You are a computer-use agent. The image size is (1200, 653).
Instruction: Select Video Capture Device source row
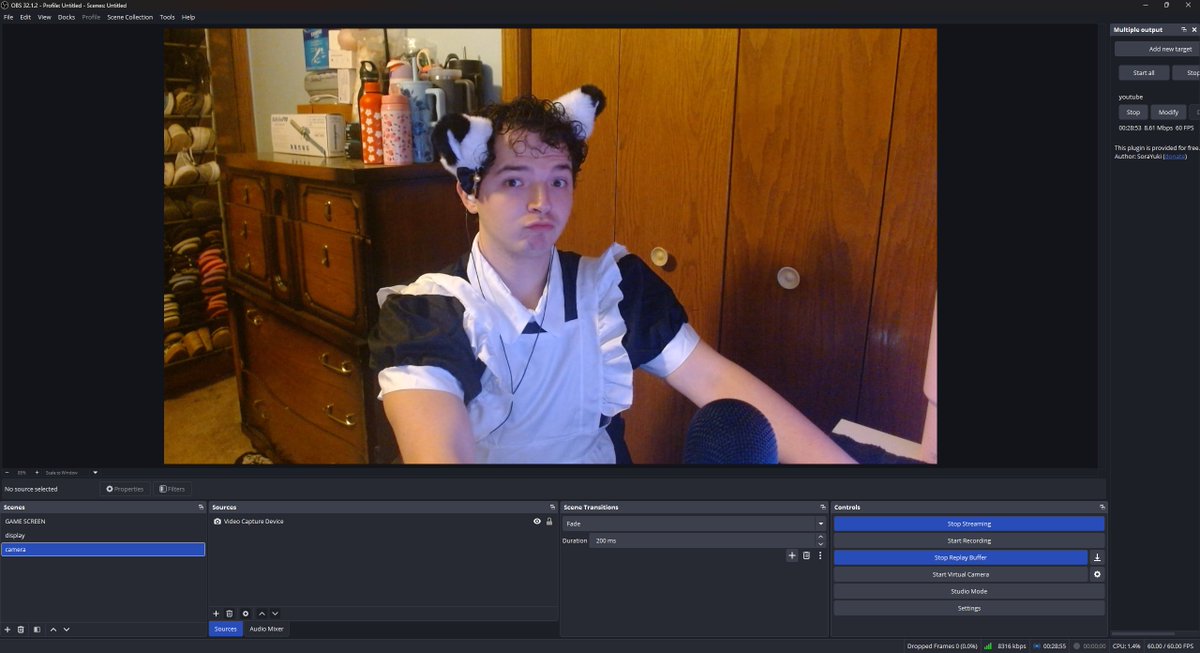click(x=383, y=521)
